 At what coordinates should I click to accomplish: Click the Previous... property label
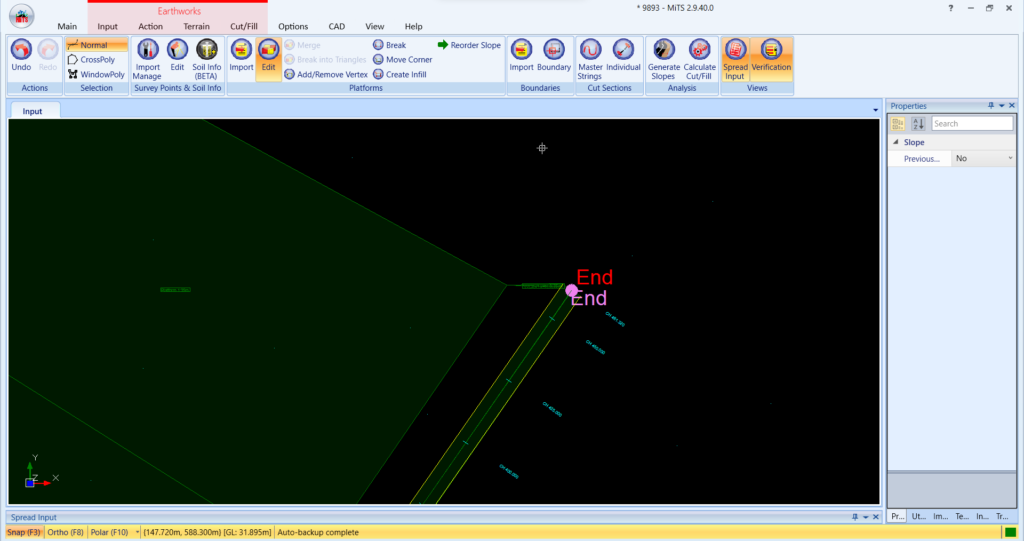pos(921,159)
